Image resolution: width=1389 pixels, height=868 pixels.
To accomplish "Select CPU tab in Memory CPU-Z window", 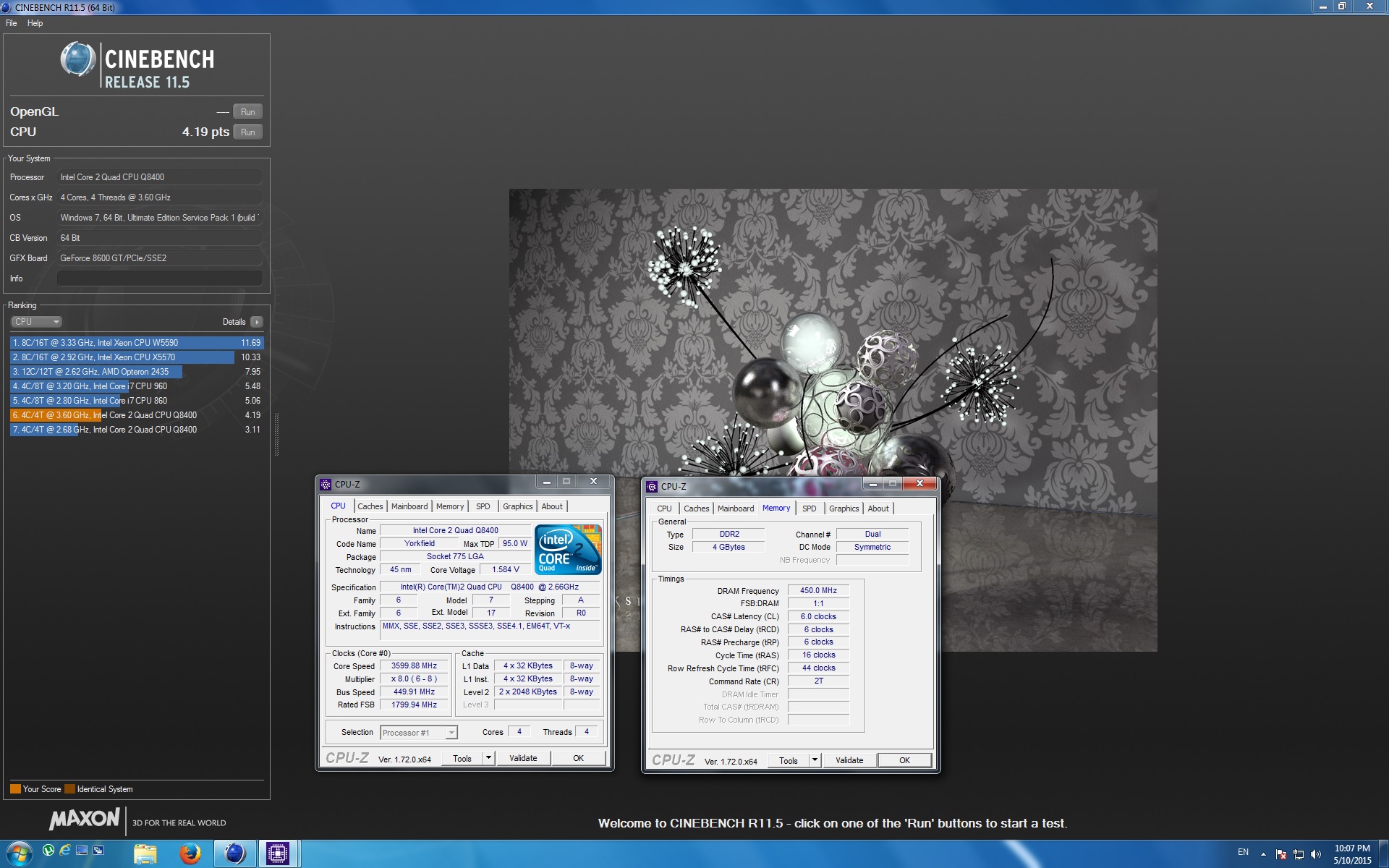I will pyautogui.click(x=664, y=509).
